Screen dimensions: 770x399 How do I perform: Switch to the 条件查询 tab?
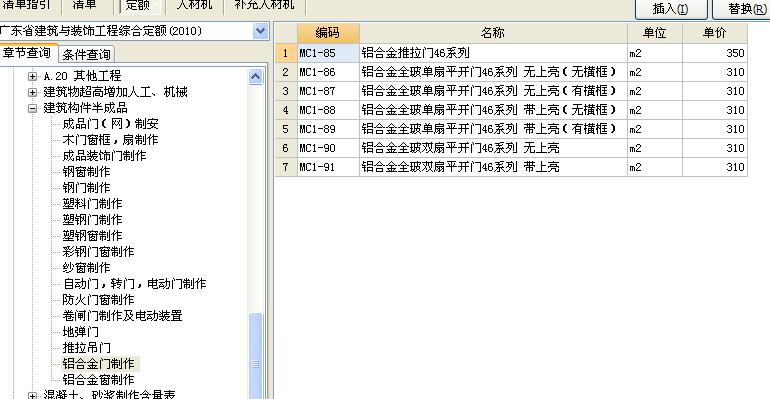click(86, 54)
